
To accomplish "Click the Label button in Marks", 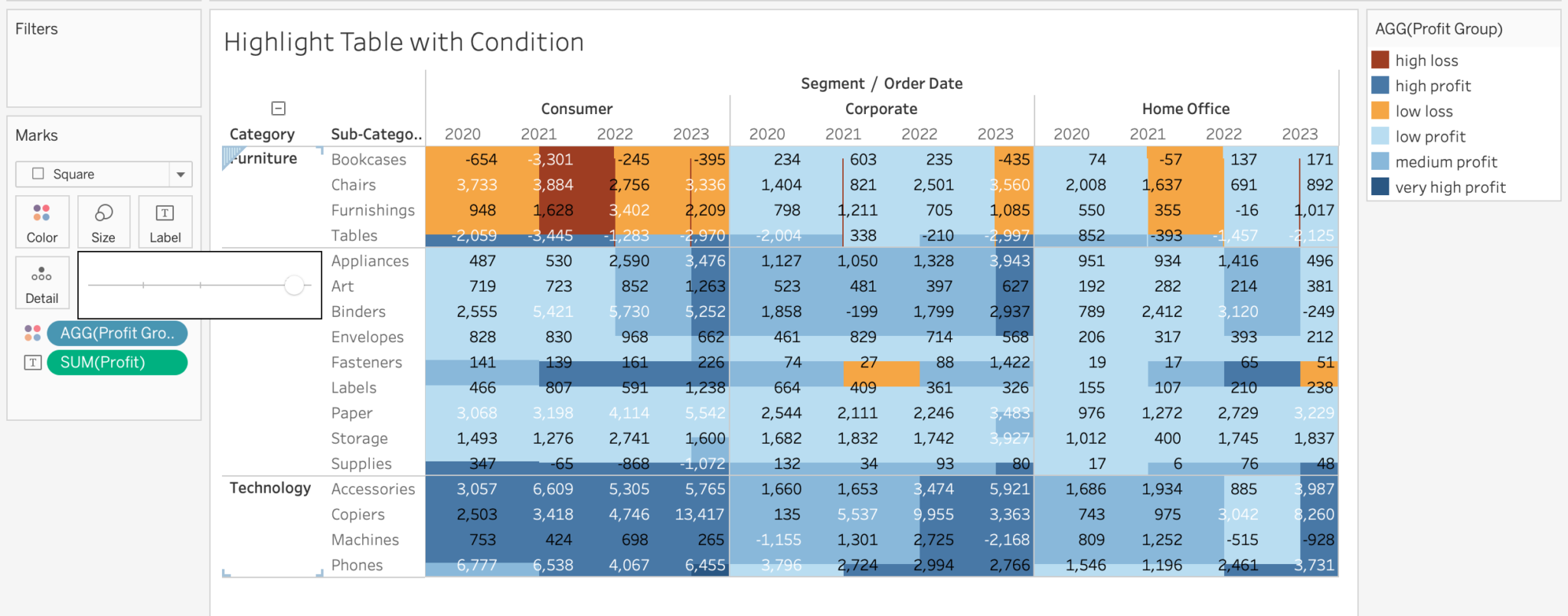I will click(165, 222).
